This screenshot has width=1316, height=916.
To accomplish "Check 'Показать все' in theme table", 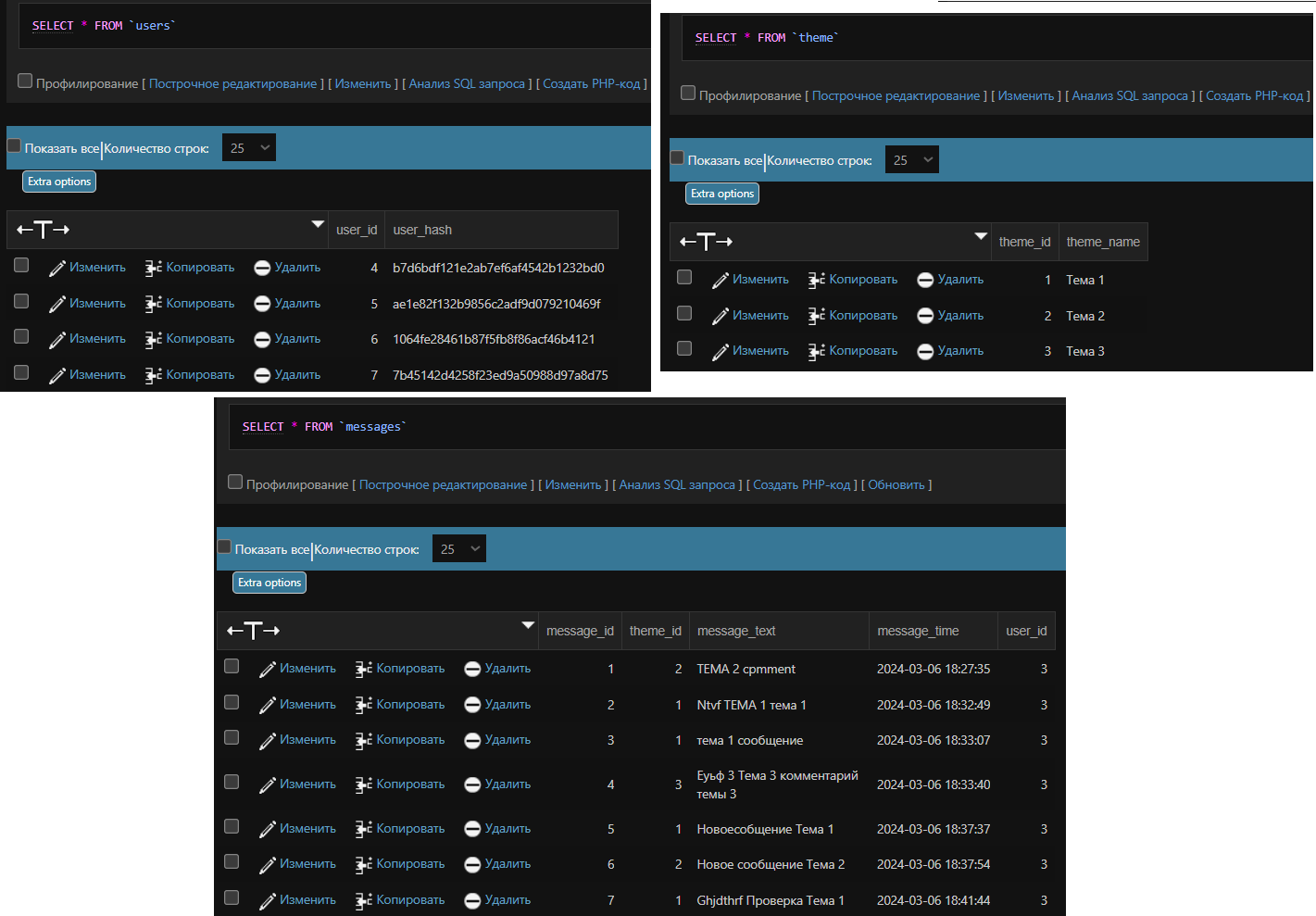I will [677, 158].
